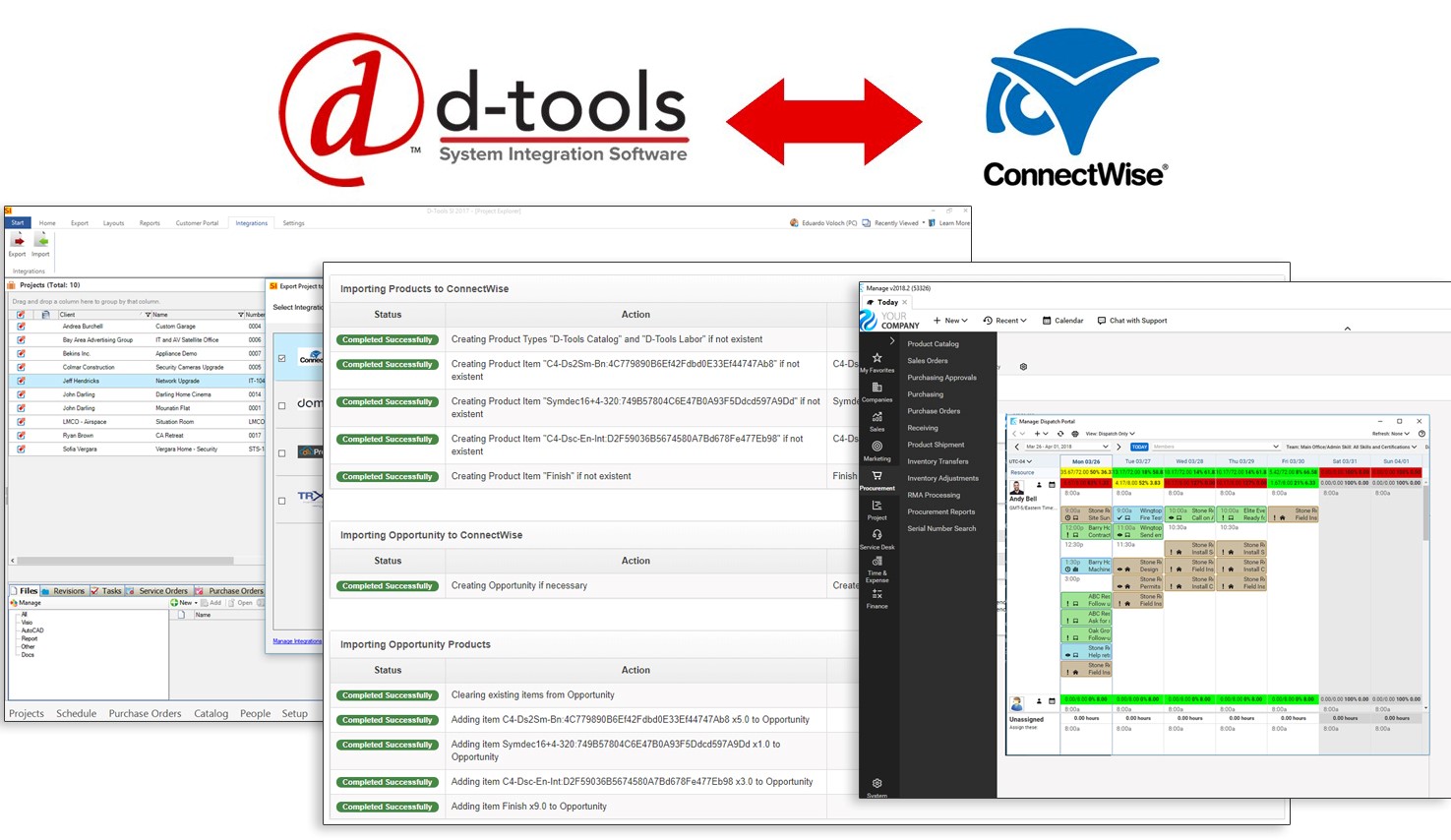Open the Members dropdown in Dispatch Portal
1451x840 pixels.
tap(1216, 447)
